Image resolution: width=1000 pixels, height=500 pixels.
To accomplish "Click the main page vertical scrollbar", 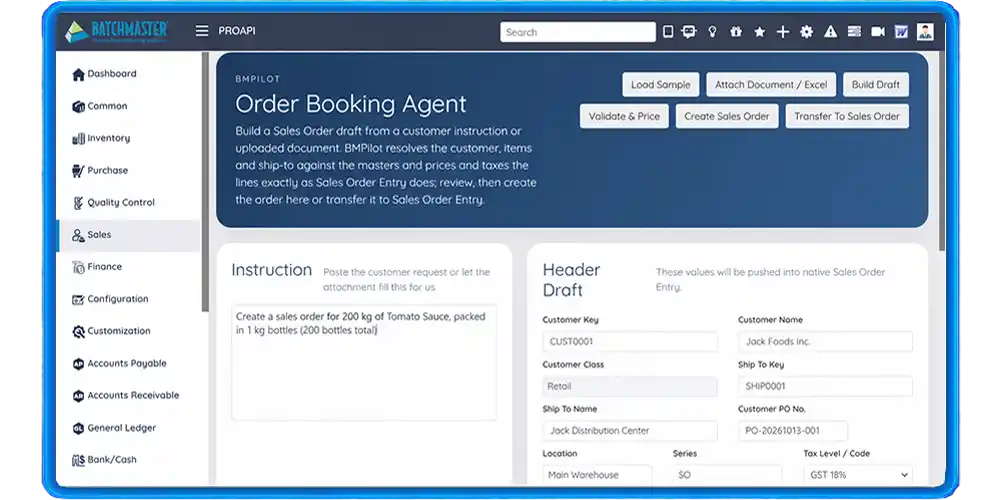I will point(942,151).
